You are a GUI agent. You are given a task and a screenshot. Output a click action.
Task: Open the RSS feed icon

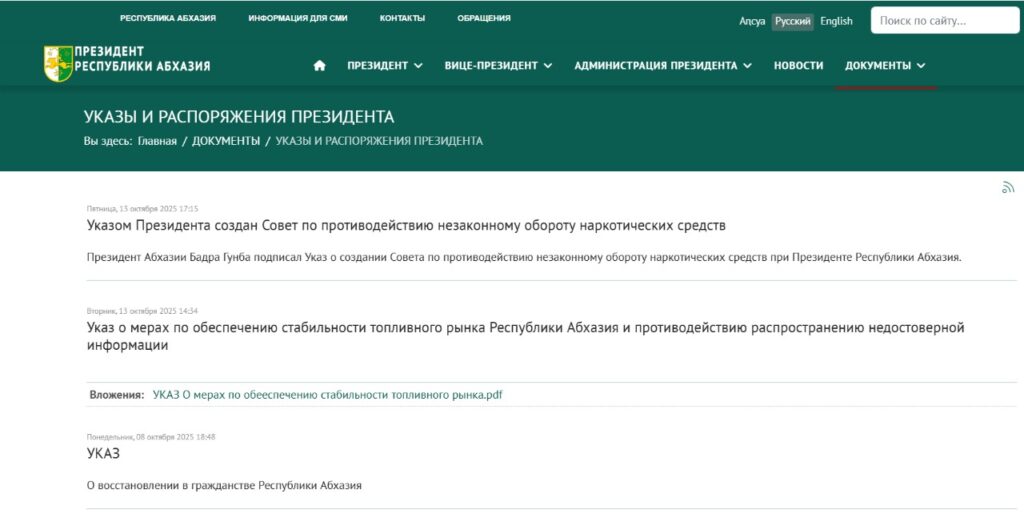[x=1008, y=187]
